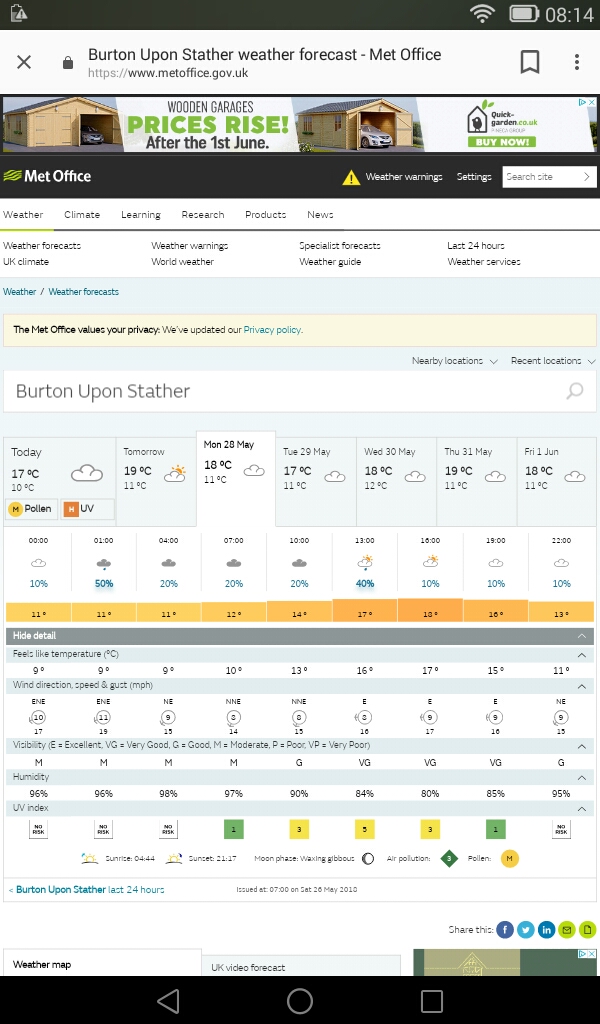
Task: Select the Tomorrow forecast tab
Action: coord(156,482)
